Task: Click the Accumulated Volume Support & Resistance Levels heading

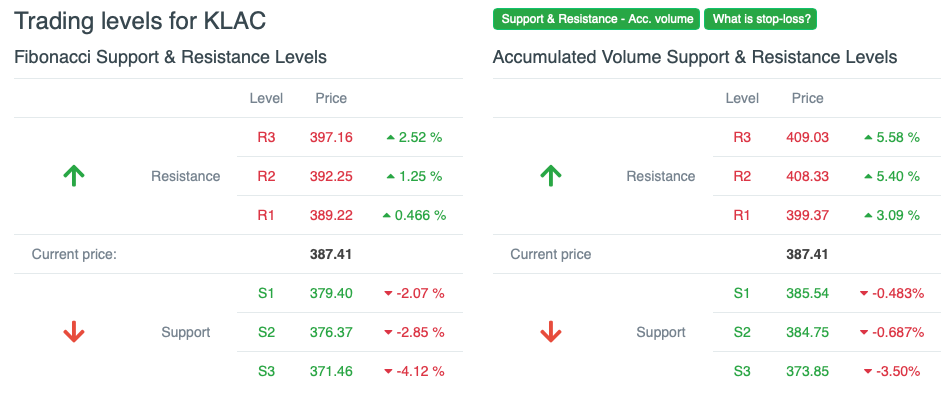Action: point(695,58)
